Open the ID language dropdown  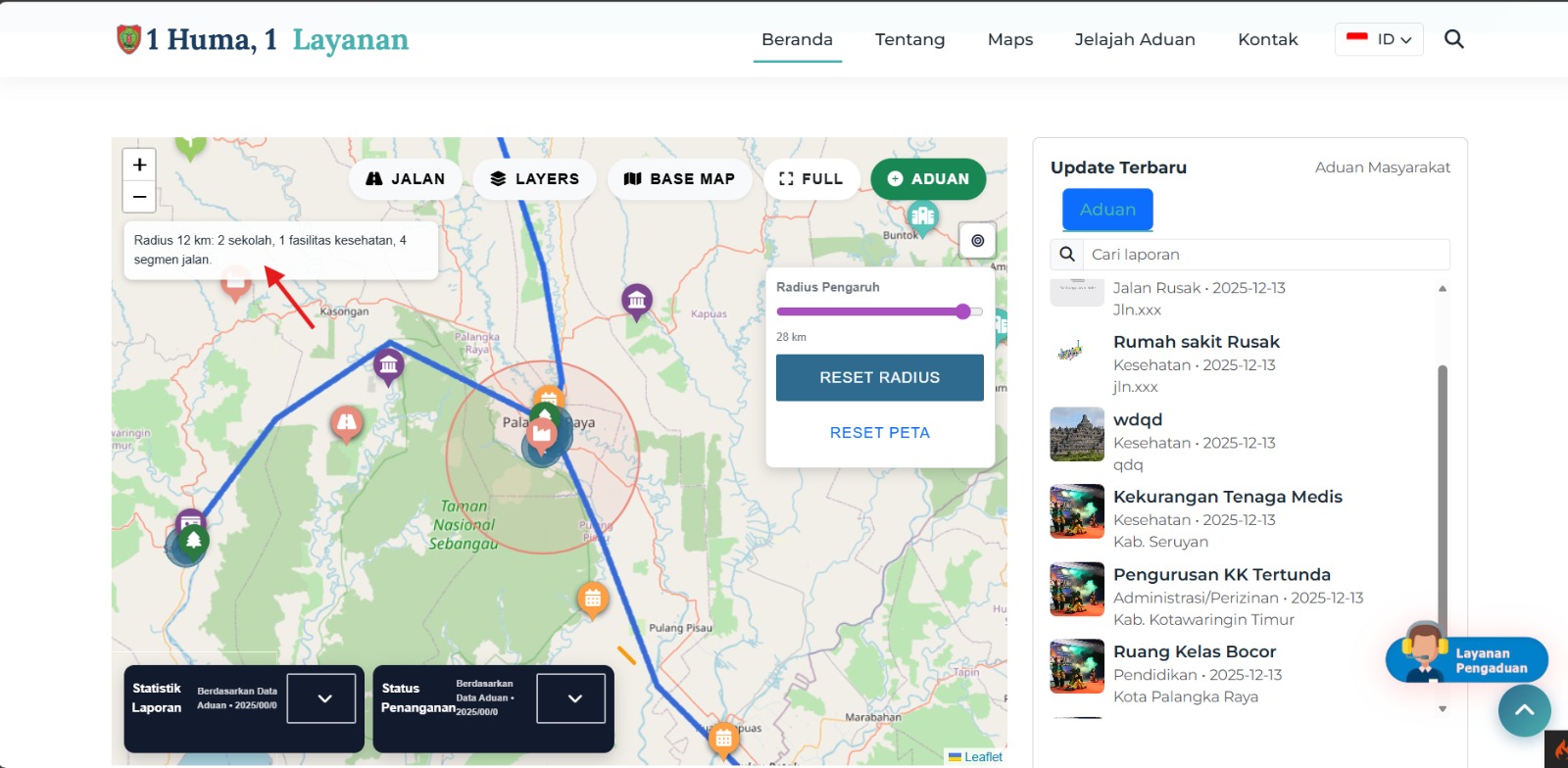pyautogui.click(x=1379, y=39)
